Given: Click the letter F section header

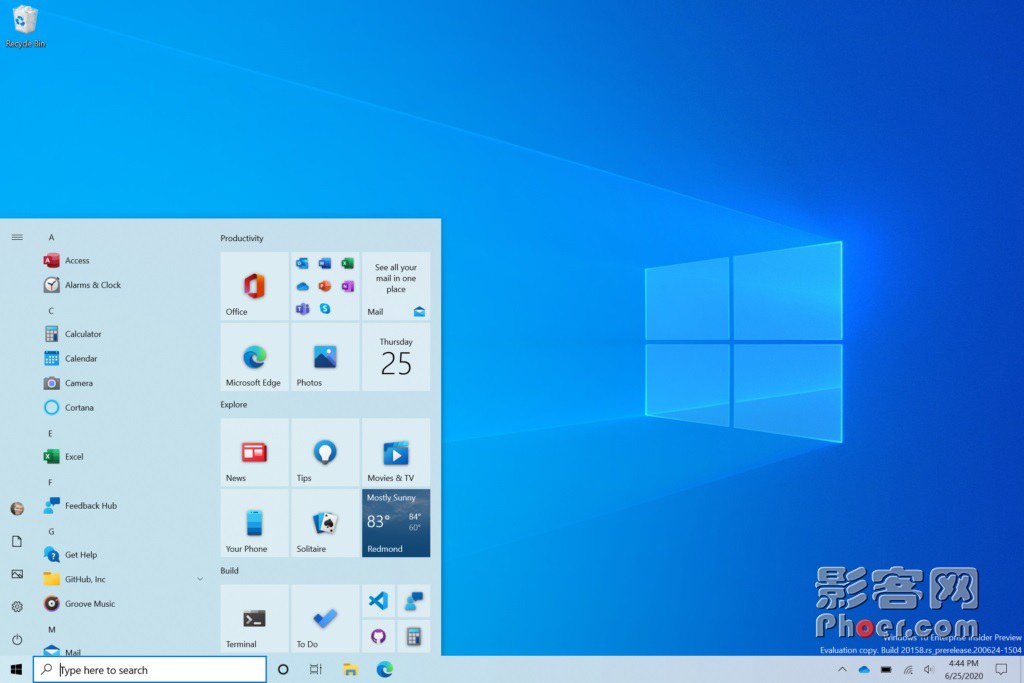Looking at the screenshot, I should (50, 483).
